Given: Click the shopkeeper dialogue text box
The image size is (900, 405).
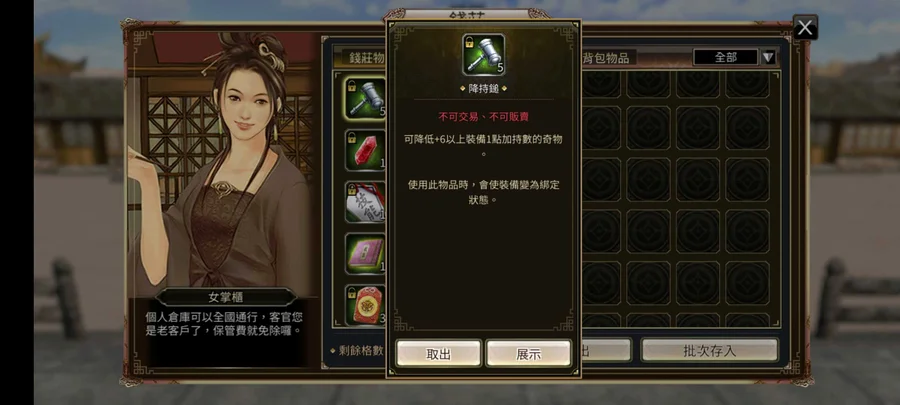Looking at the screenshot, I should (x=224, y=324).
